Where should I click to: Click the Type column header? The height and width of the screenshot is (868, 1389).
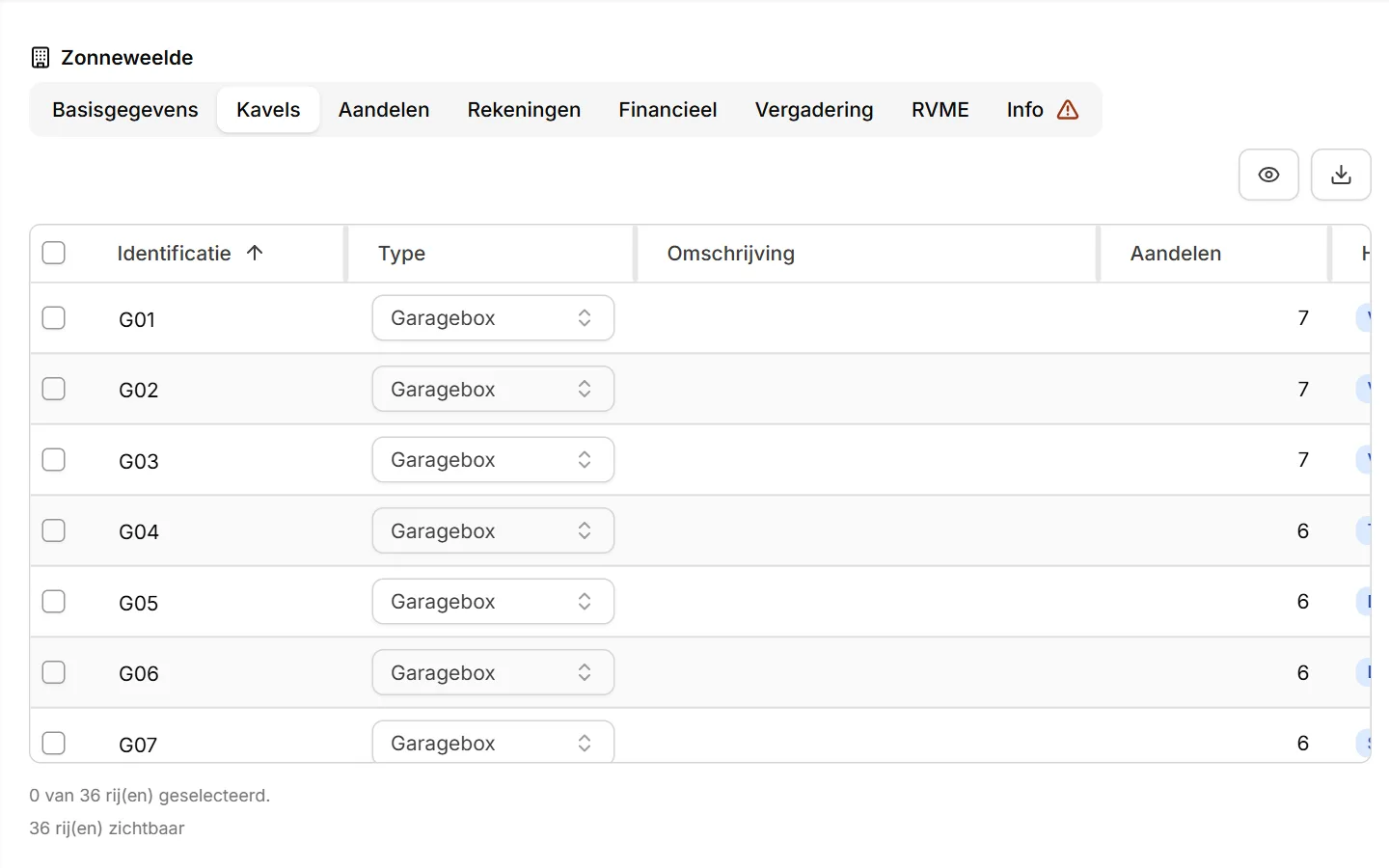pos(401,253)
